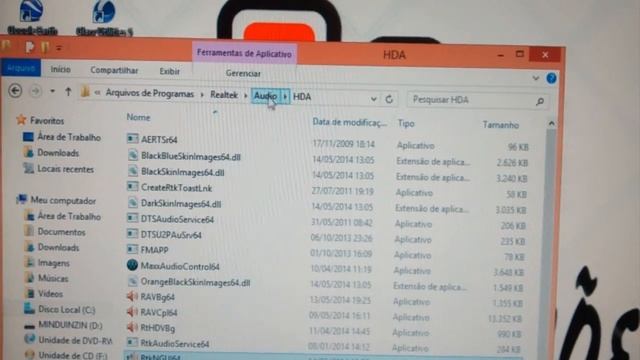The width and height of the screenshot is (640, 360).
Task: Select OrangeBlackSkinImages64.dll file icon
Action: [x=133, y=281]
